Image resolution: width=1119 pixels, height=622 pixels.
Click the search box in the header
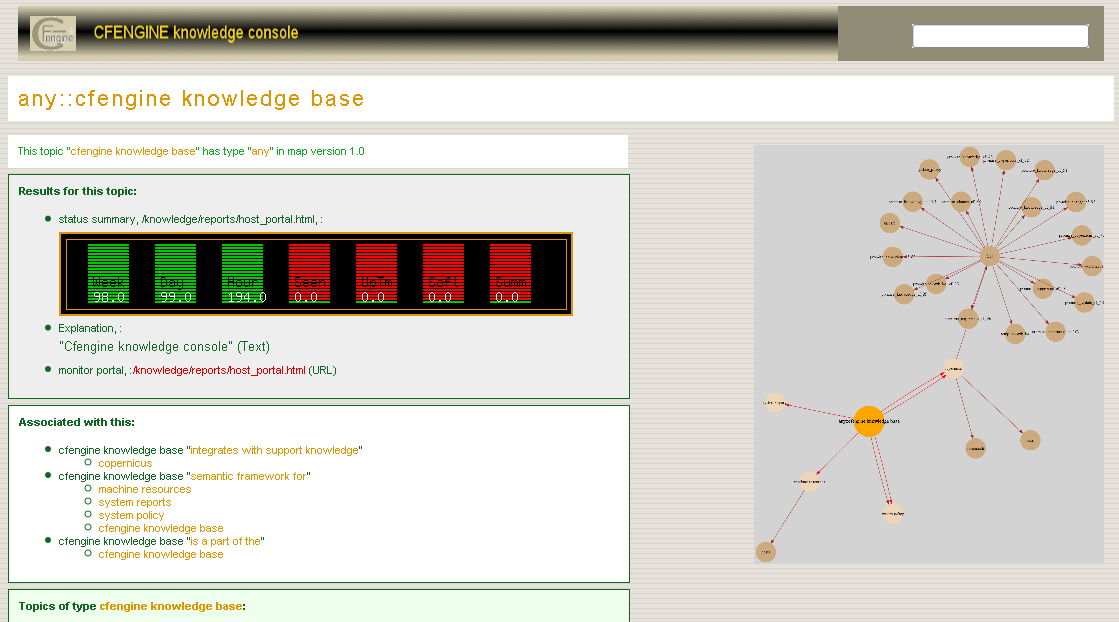pos(1000,36)
